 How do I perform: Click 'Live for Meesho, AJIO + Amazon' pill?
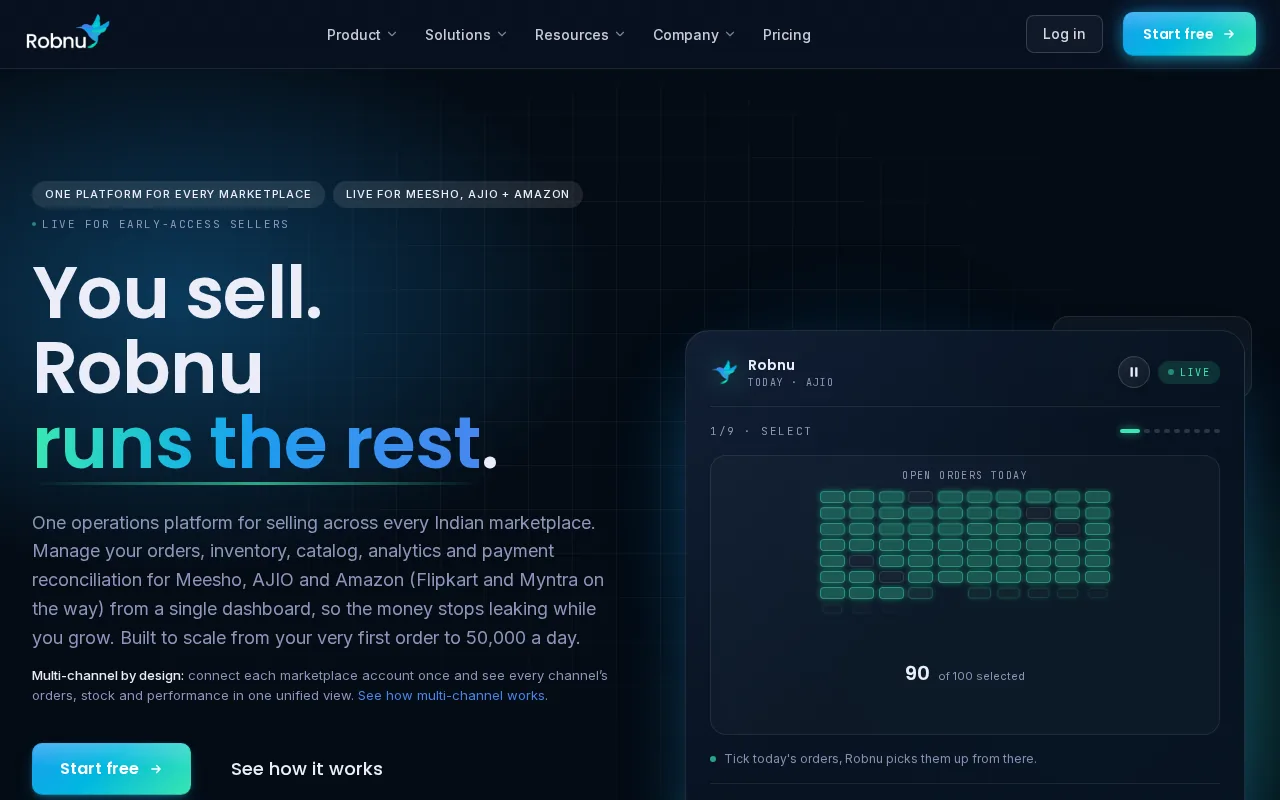coord(458,194)
